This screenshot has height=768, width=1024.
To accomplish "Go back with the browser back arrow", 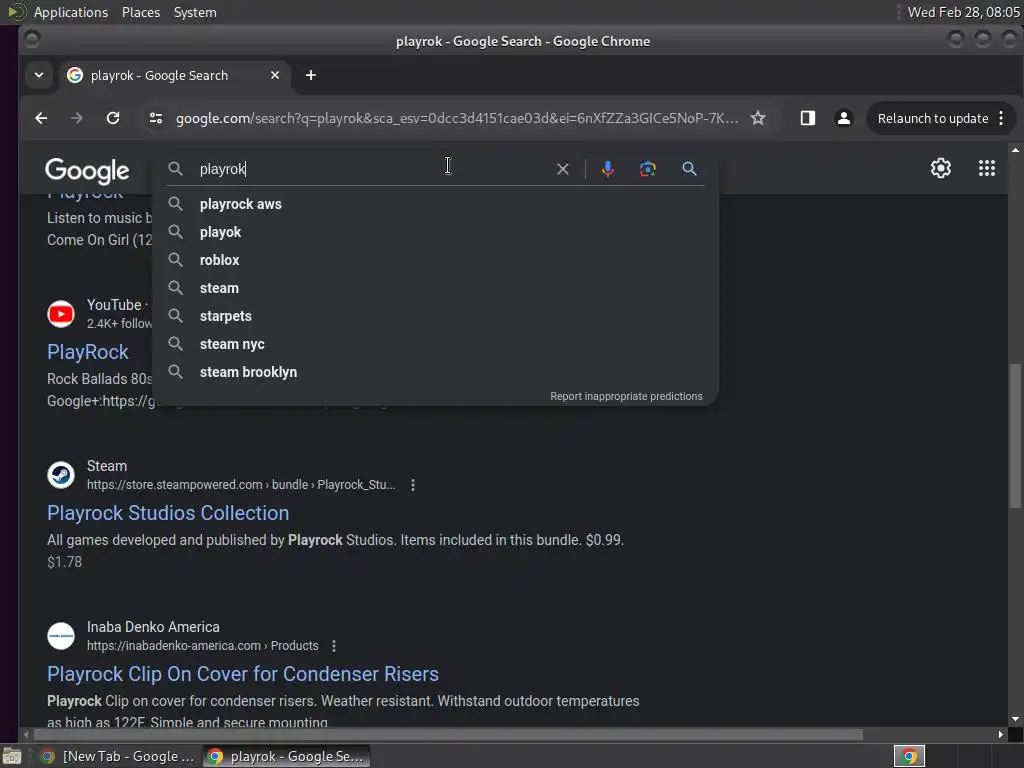I will pyautogui.click(x=41, y=118).
